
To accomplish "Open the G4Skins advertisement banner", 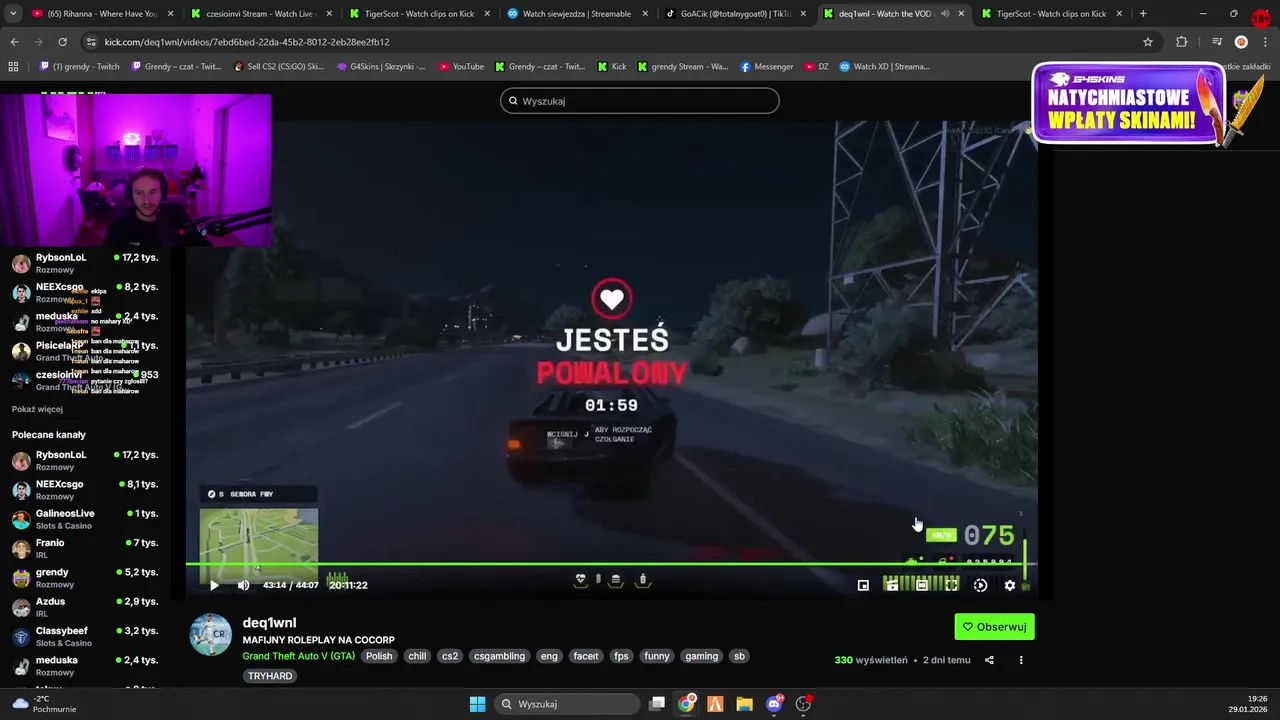I will tap(1129, 104).
